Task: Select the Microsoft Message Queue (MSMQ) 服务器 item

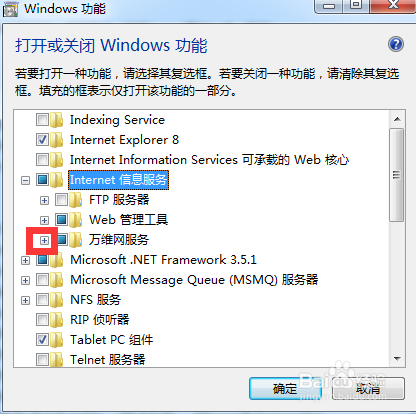Action: coord(194,280)
